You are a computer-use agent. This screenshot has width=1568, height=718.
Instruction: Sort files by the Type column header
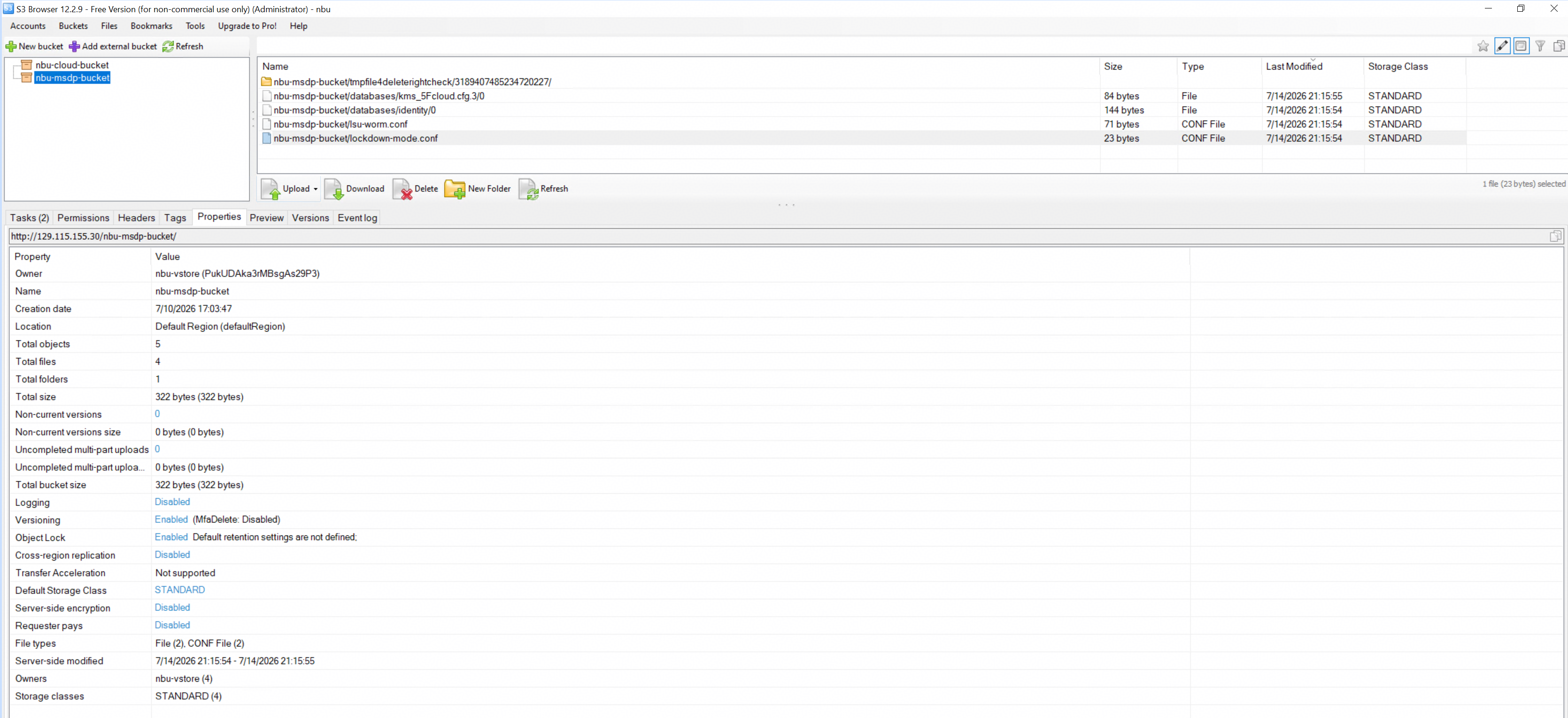click(1220, 66)
